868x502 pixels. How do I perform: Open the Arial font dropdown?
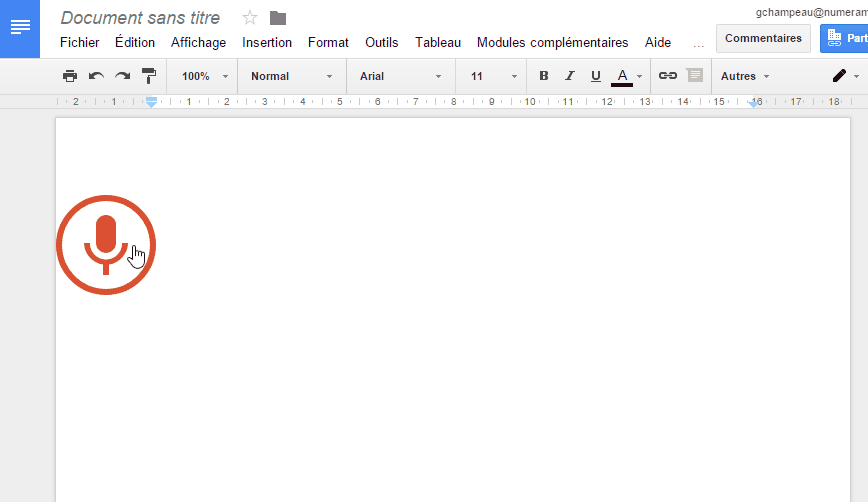pyautogui.click(x=400, y=76)
